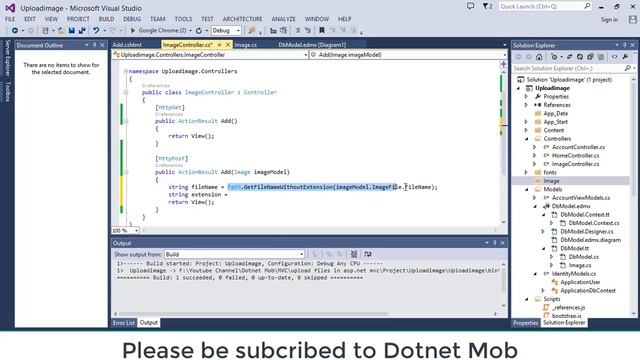Click the Save toolbar icon

[72, 31]
